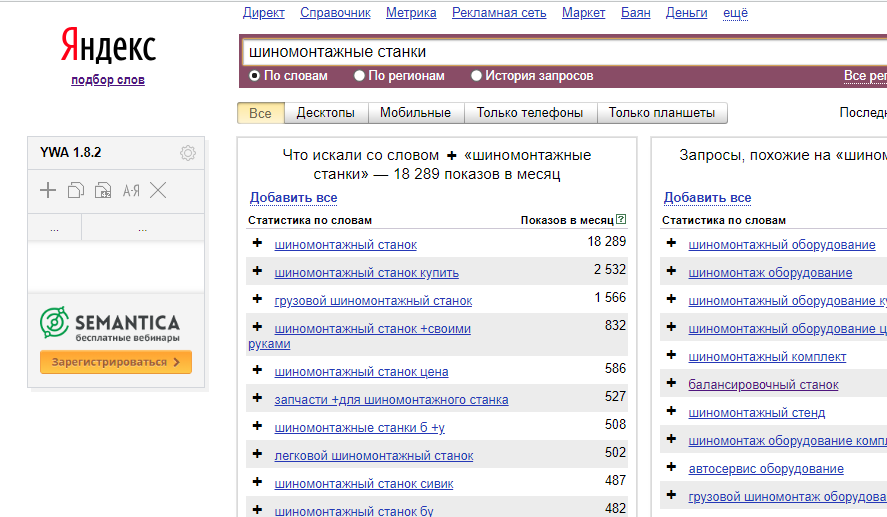Open the 'Все регионы' region selector
The image size is (887, 517).
864,76
